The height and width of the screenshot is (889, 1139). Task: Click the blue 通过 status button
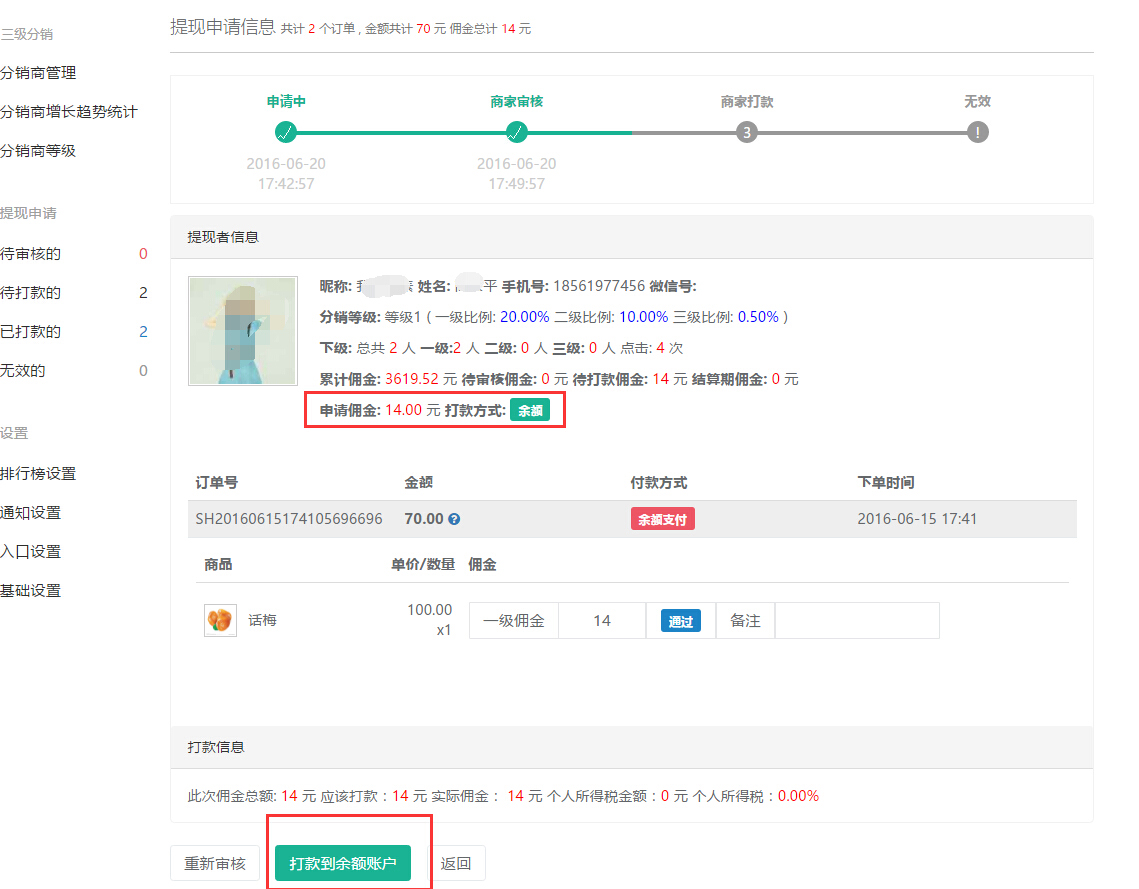coord(681,621)
